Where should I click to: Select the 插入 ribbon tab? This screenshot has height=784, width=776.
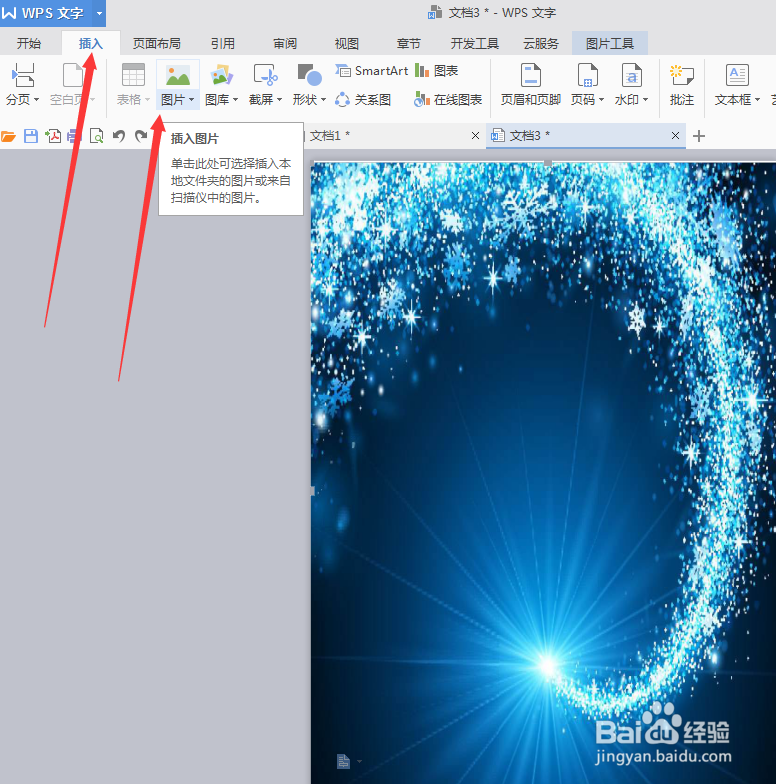click(90, 44)
